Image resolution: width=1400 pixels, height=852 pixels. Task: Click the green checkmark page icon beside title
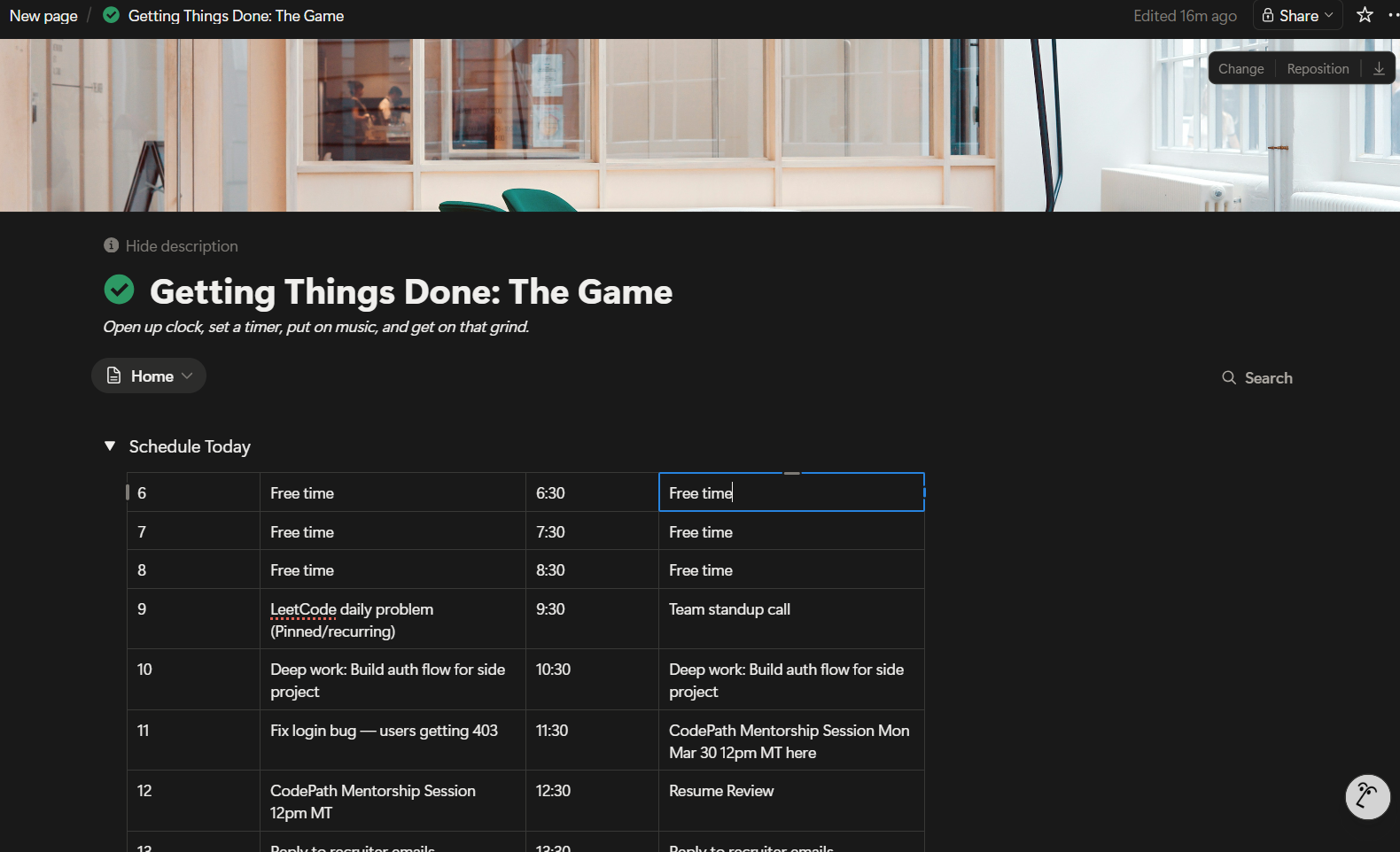point(119,290)
